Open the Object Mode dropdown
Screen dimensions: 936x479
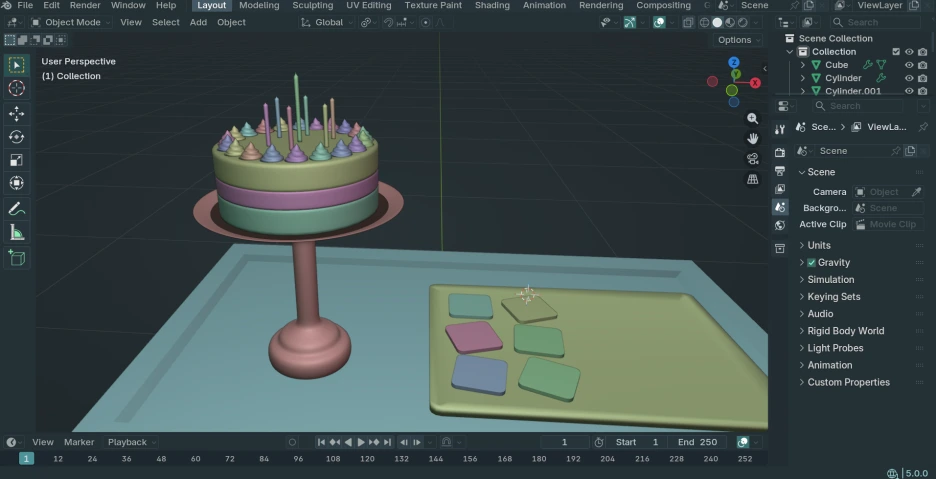tap(70, 23)
